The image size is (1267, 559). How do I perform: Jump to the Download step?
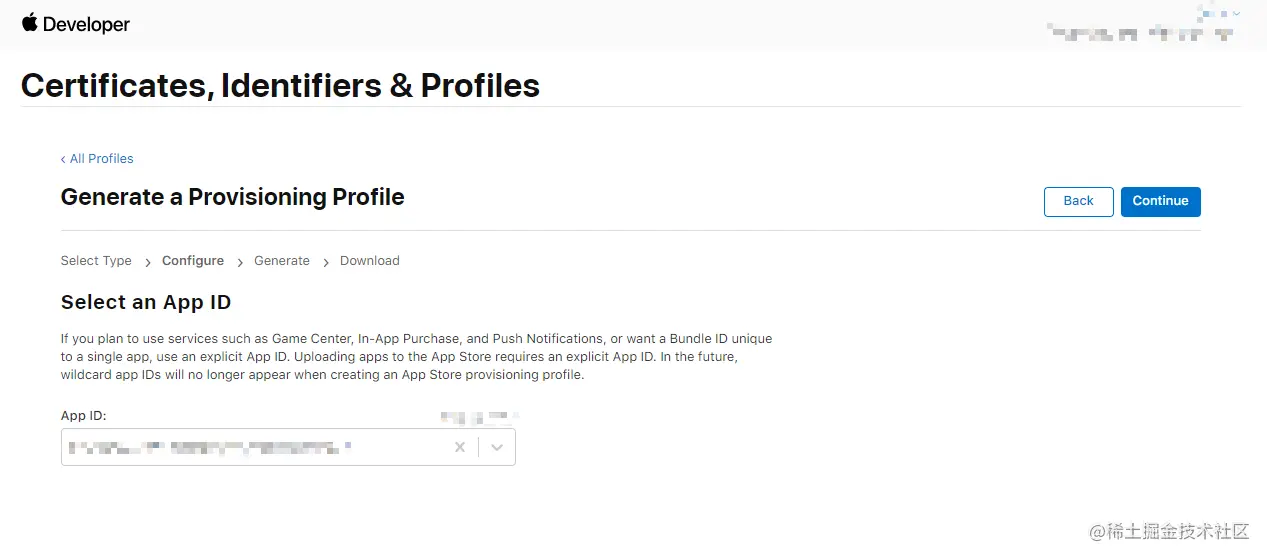point(370,261)
